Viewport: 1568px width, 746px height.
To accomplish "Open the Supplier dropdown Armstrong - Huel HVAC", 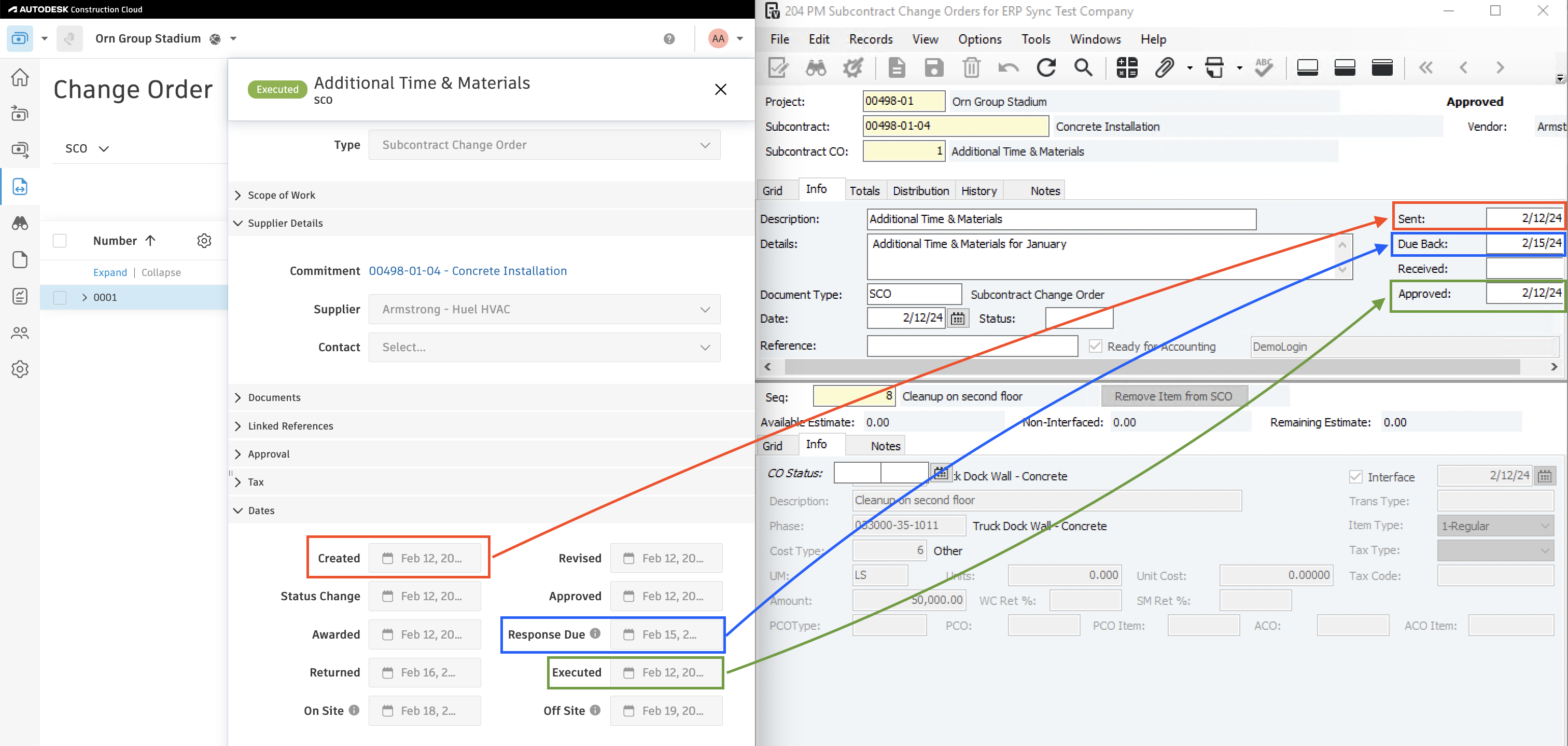I will [x=544, y=309].
